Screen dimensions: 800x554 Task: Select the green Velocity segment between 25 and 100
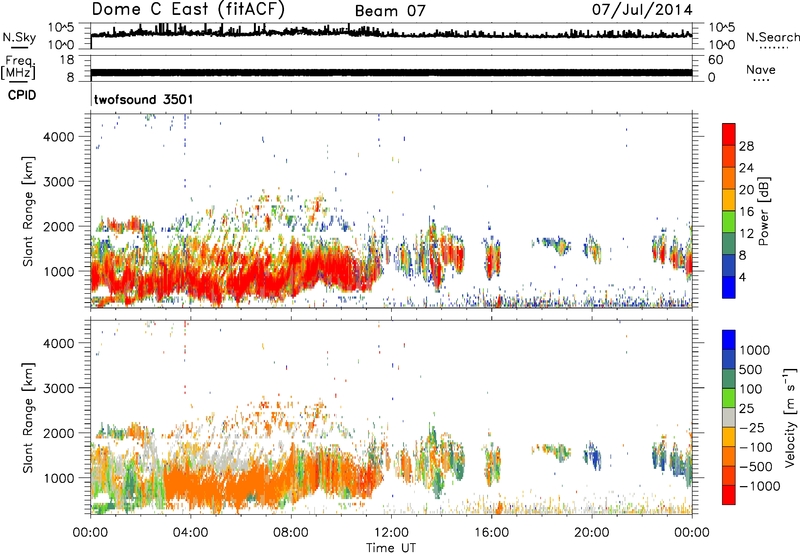click(x=729, y=398)
